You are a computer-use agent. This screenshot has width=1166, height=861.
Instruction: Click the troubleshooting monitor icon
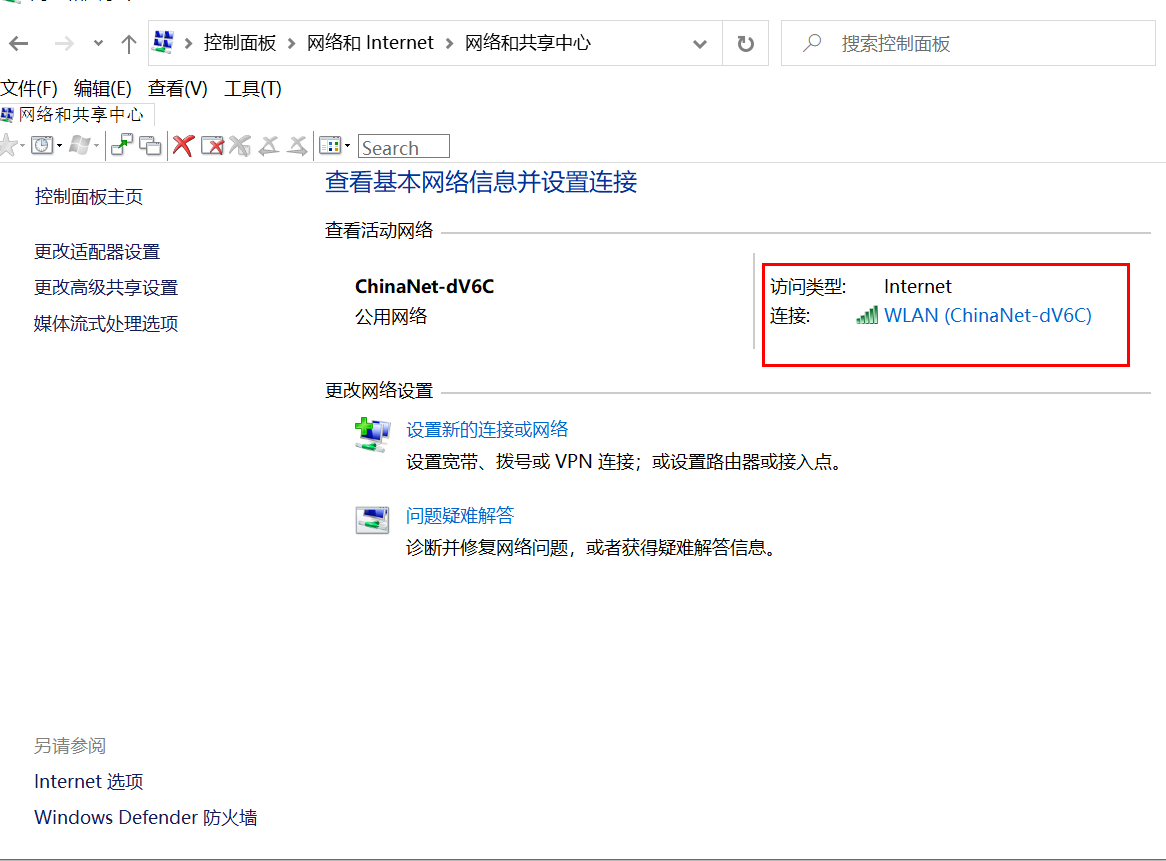(x=372, y=520)
